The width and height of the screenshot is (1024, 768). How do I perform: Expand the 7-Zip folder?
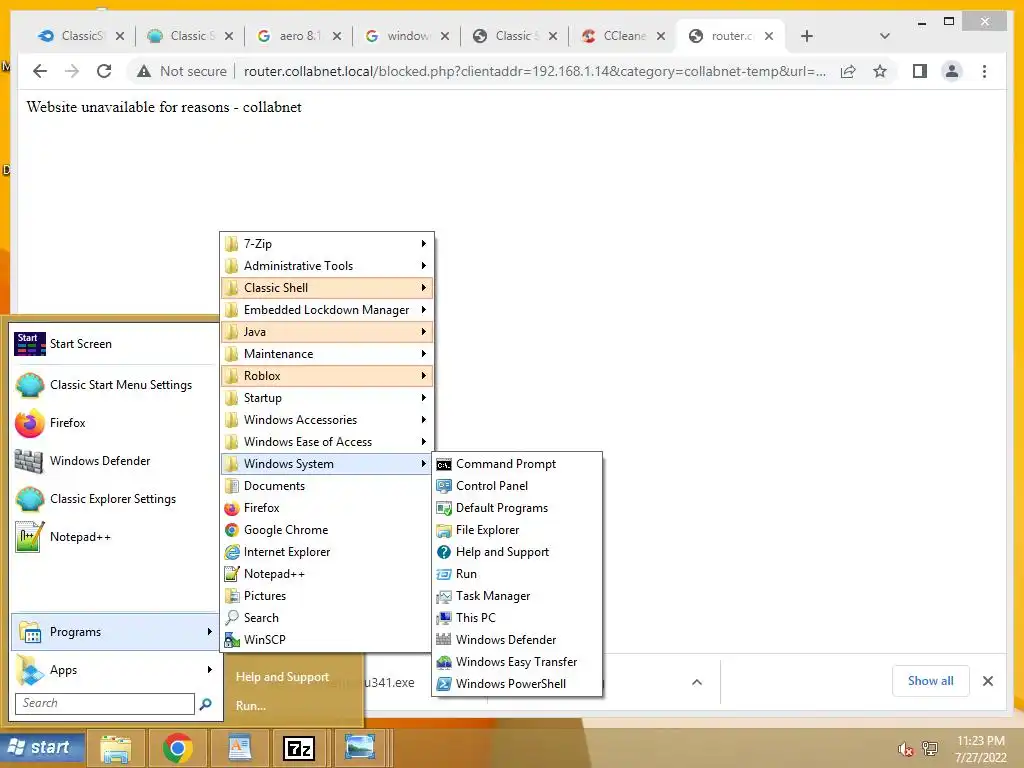(x=327, y=244)
